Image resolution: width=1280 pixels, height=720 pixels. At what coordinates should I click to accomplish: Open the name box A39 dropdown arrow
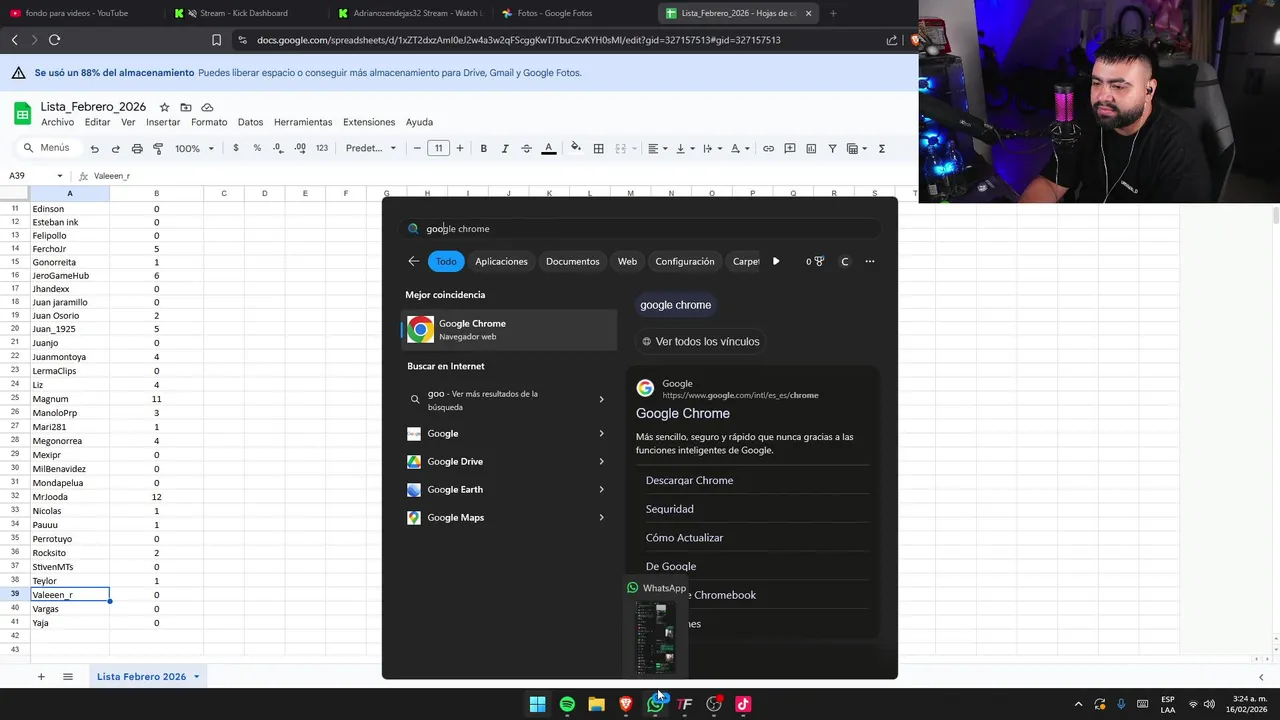60,176
